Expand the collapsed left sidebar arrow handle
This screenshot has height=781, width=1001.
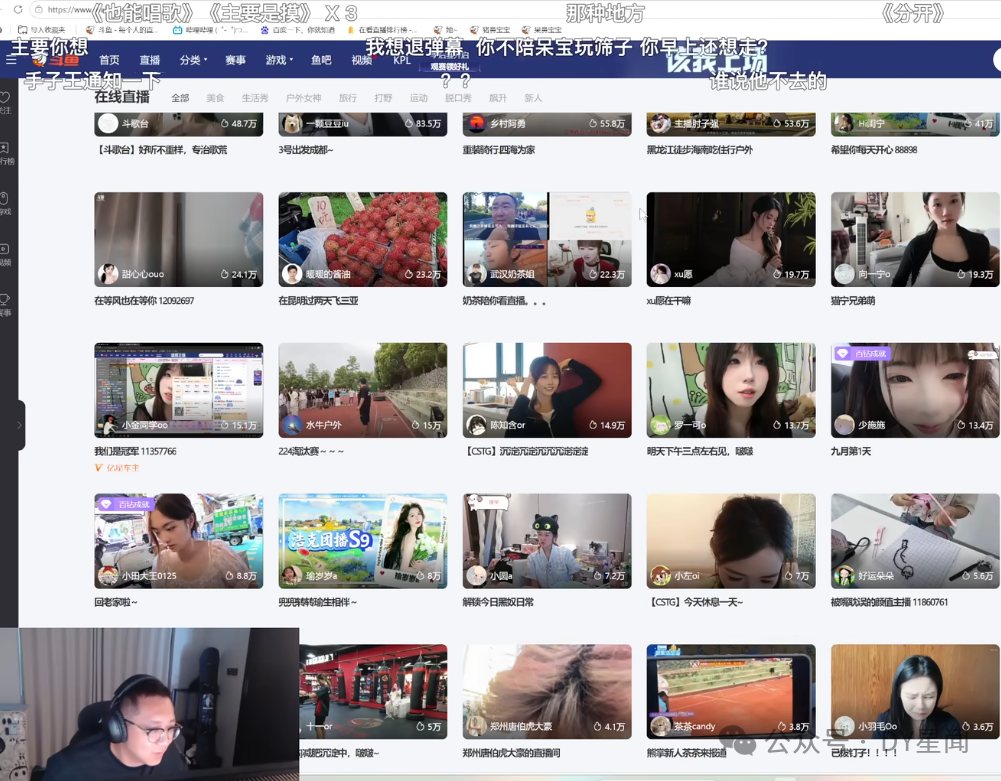(20, 425)
